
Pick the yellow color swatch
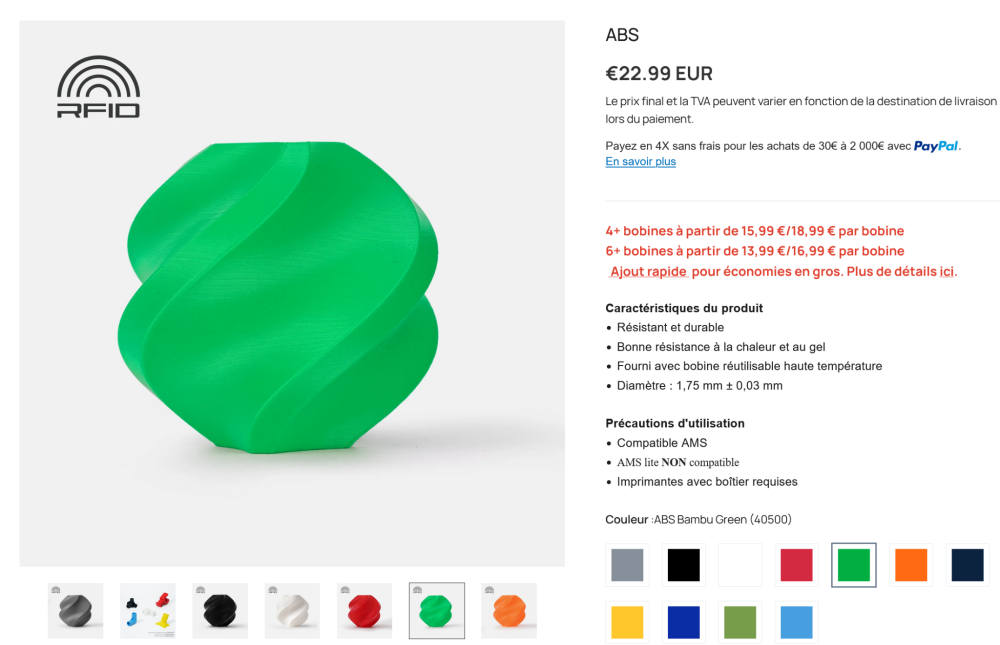click(x=627, y=622)
